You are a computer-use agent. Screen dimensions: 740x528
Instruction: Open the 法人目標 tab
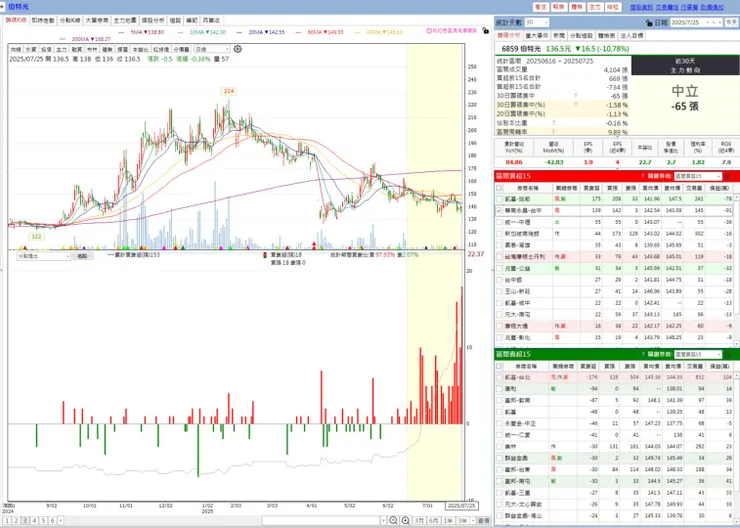(631, 35)
